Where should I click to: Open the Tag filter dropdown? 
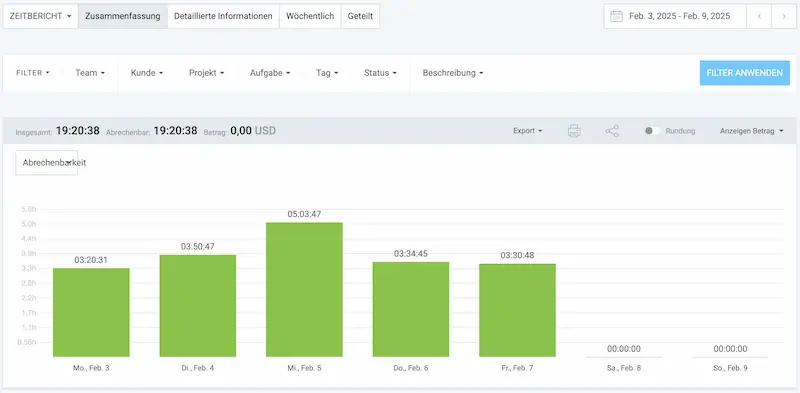click(327, 73)
